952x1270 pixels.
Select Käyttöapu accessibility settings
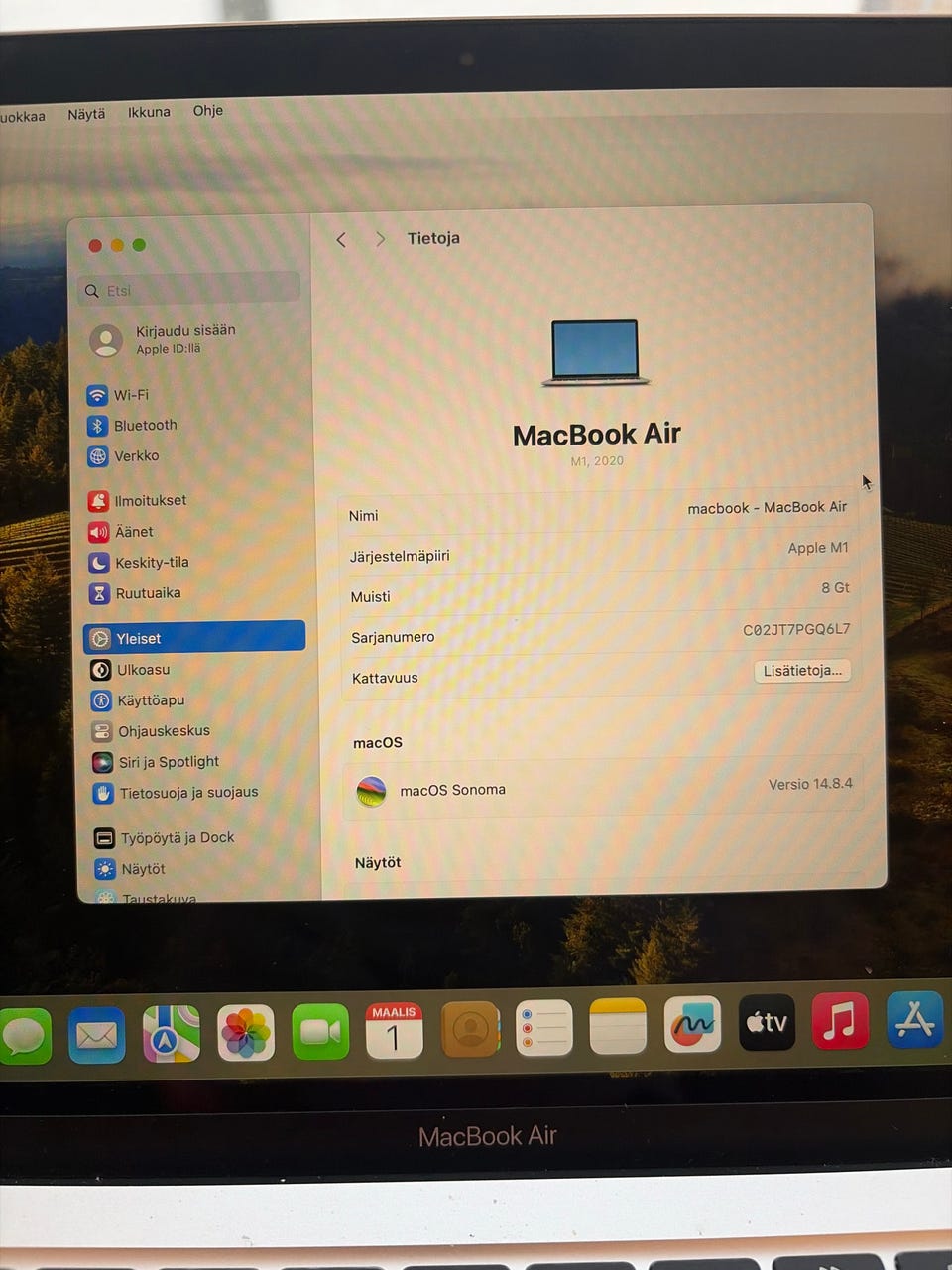click(x=138, y=700)
